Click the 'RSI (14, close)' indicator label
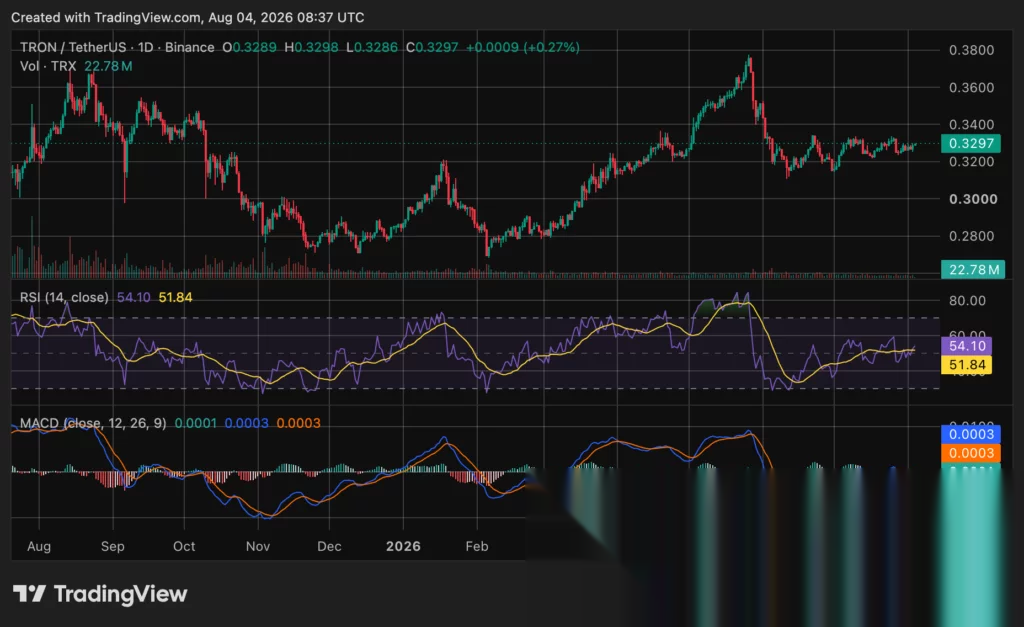 click(x=64, y=297)
